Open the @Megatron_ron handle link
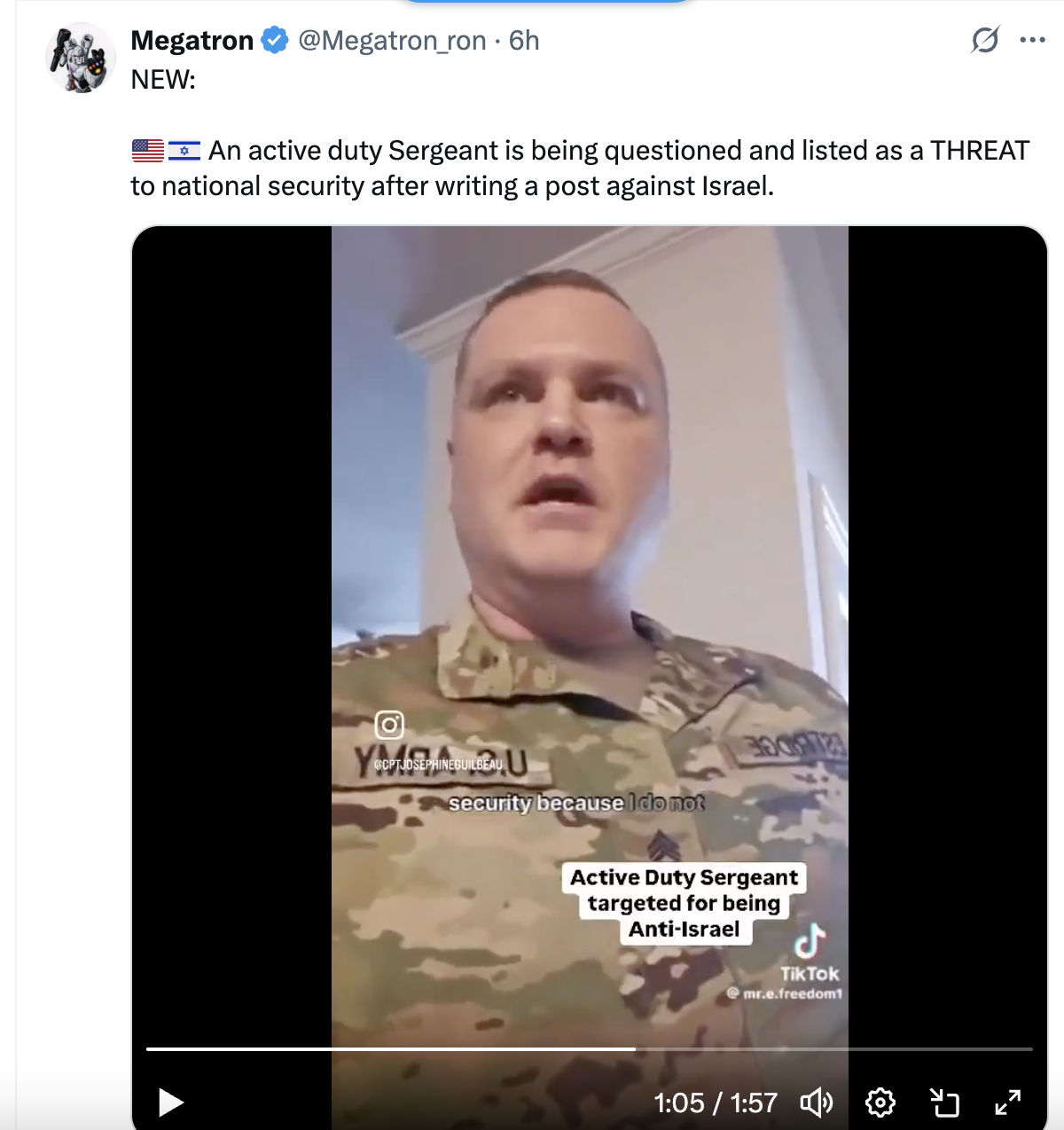Screen dimensions: 1064x1130 (x=392, y=40)
